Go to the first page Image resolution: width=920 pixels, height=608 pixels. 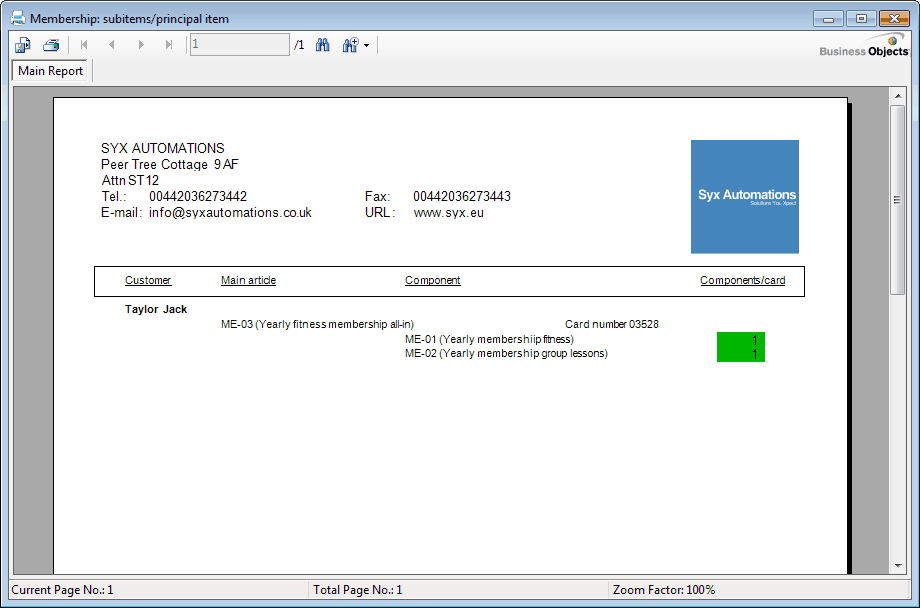point(84,45)
